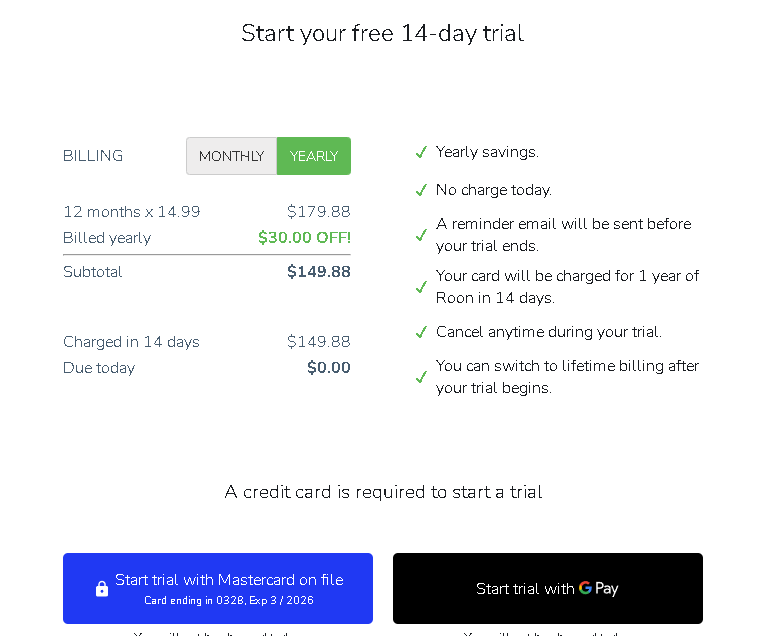Click the checkmark beside lifetime billing note

coord(421,377)
